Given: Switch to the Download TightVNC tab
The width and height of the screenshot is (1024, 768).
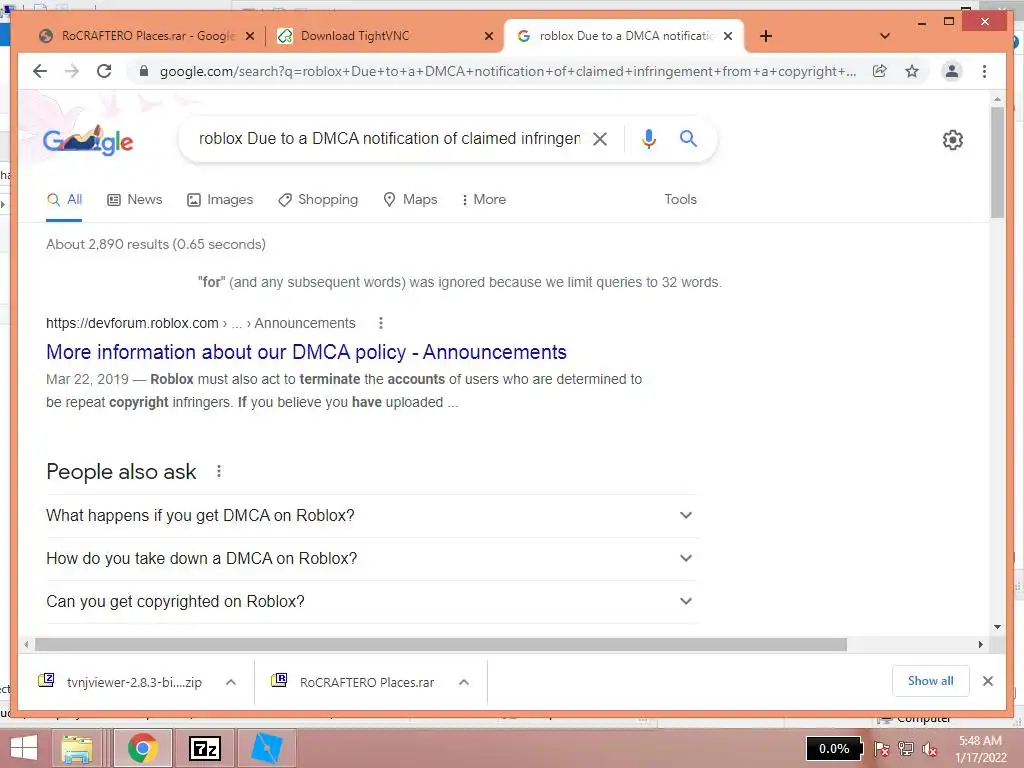Looking at the screenshot, I should [x=355, y=36].
